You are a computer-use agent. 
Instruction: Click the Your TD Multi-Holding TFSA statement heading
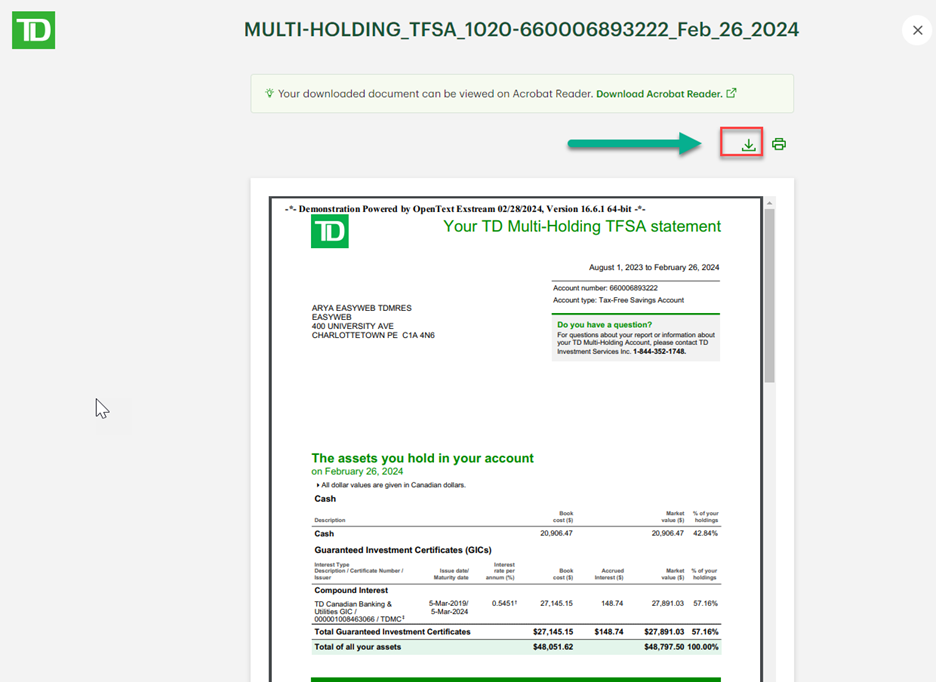[x=582, y=226]
